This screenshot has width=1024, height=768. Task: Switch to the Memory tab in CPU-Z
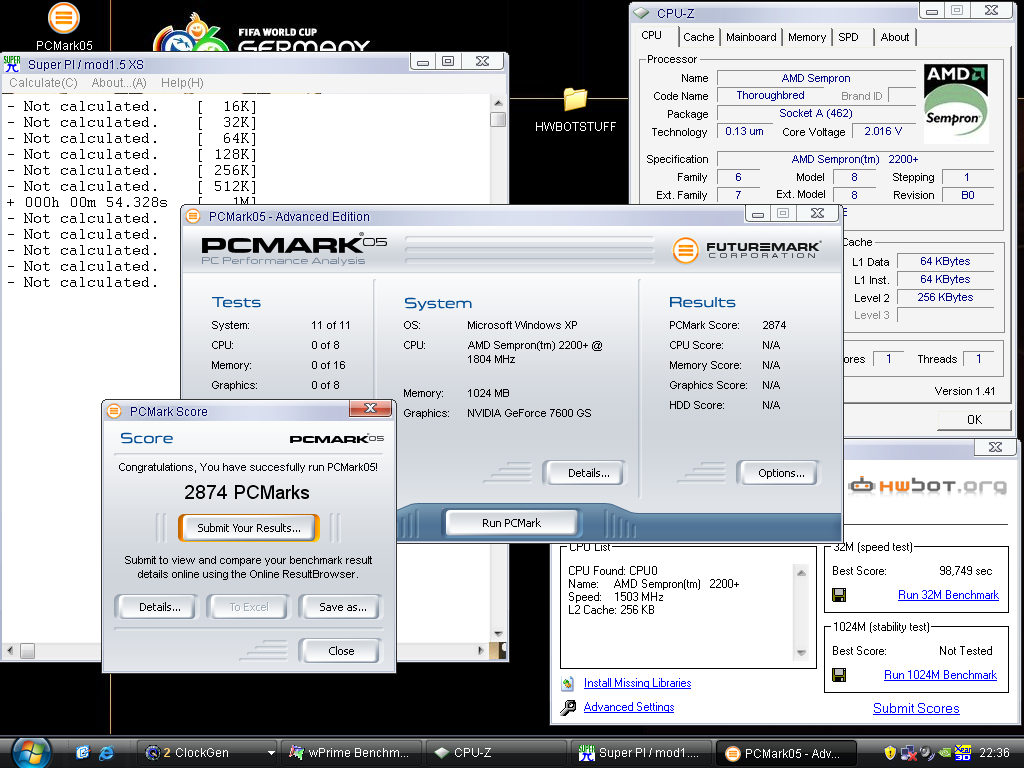coord(807,37)
